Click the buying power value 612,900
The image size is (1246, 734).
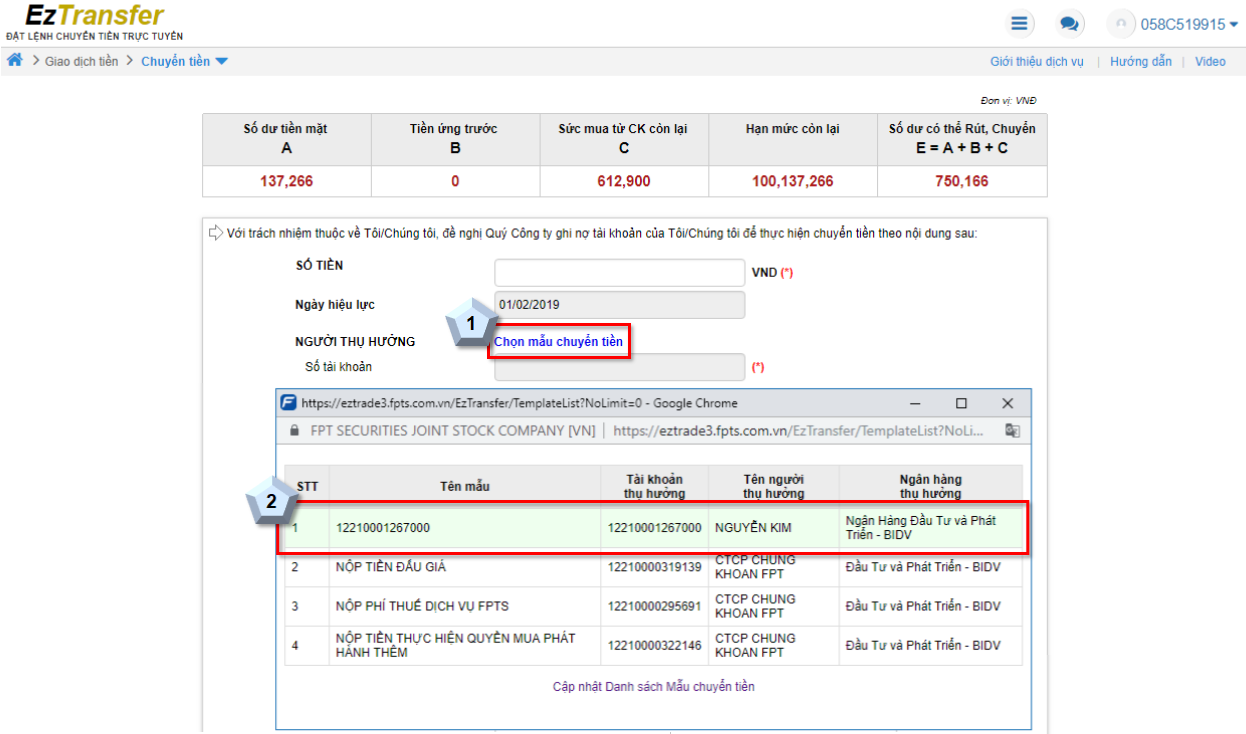point(624,181)
